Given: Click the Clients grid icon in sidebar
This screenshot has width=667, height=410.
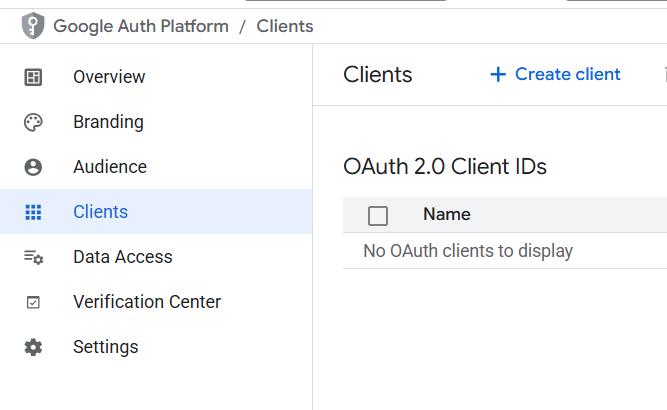Looking at the screenshot, I should 33,212.
